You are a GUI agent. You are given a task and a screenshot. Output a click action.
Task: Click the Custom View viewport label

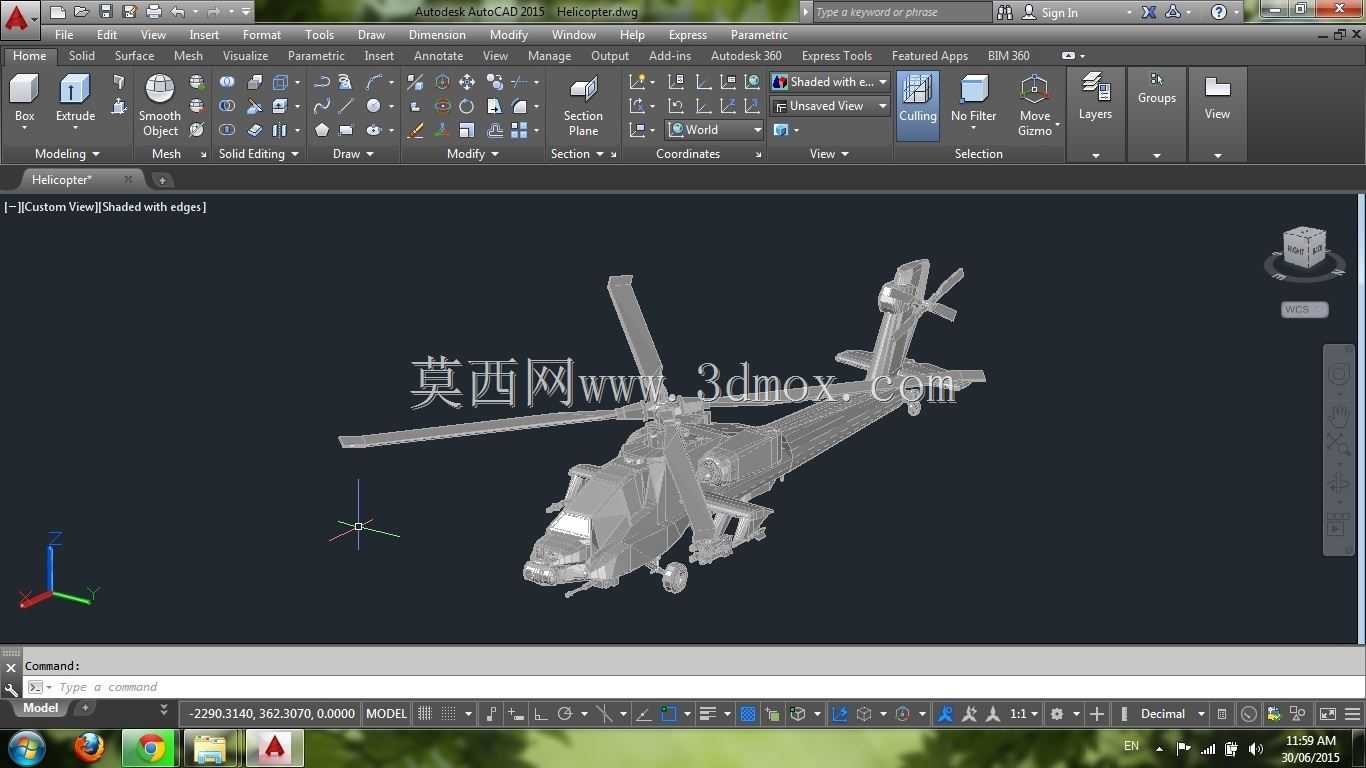(58, 207)
